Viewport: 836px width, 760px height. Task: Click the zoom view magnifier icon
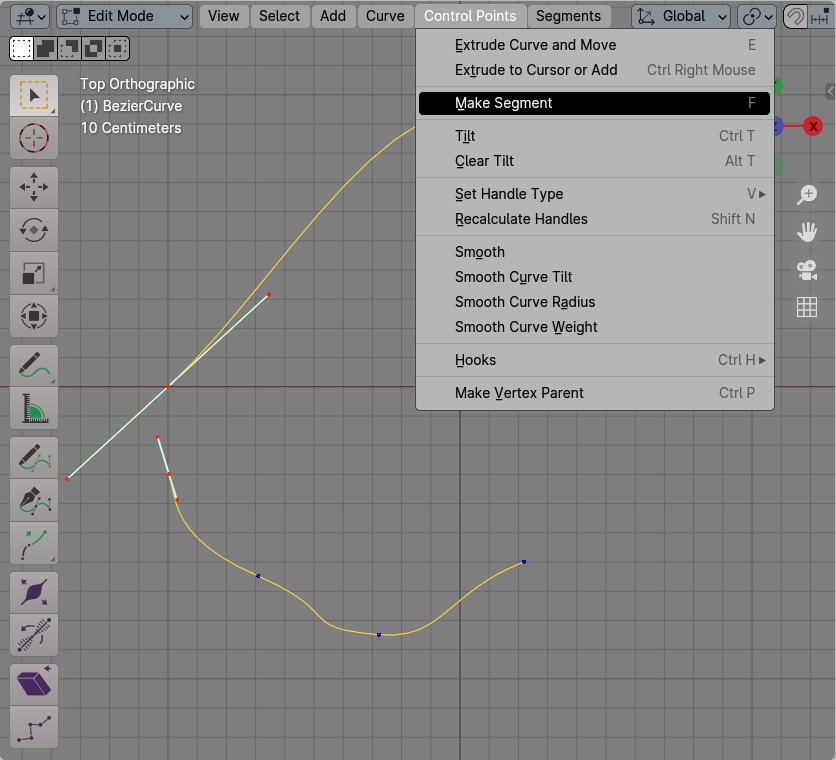[x=807, y=194]
